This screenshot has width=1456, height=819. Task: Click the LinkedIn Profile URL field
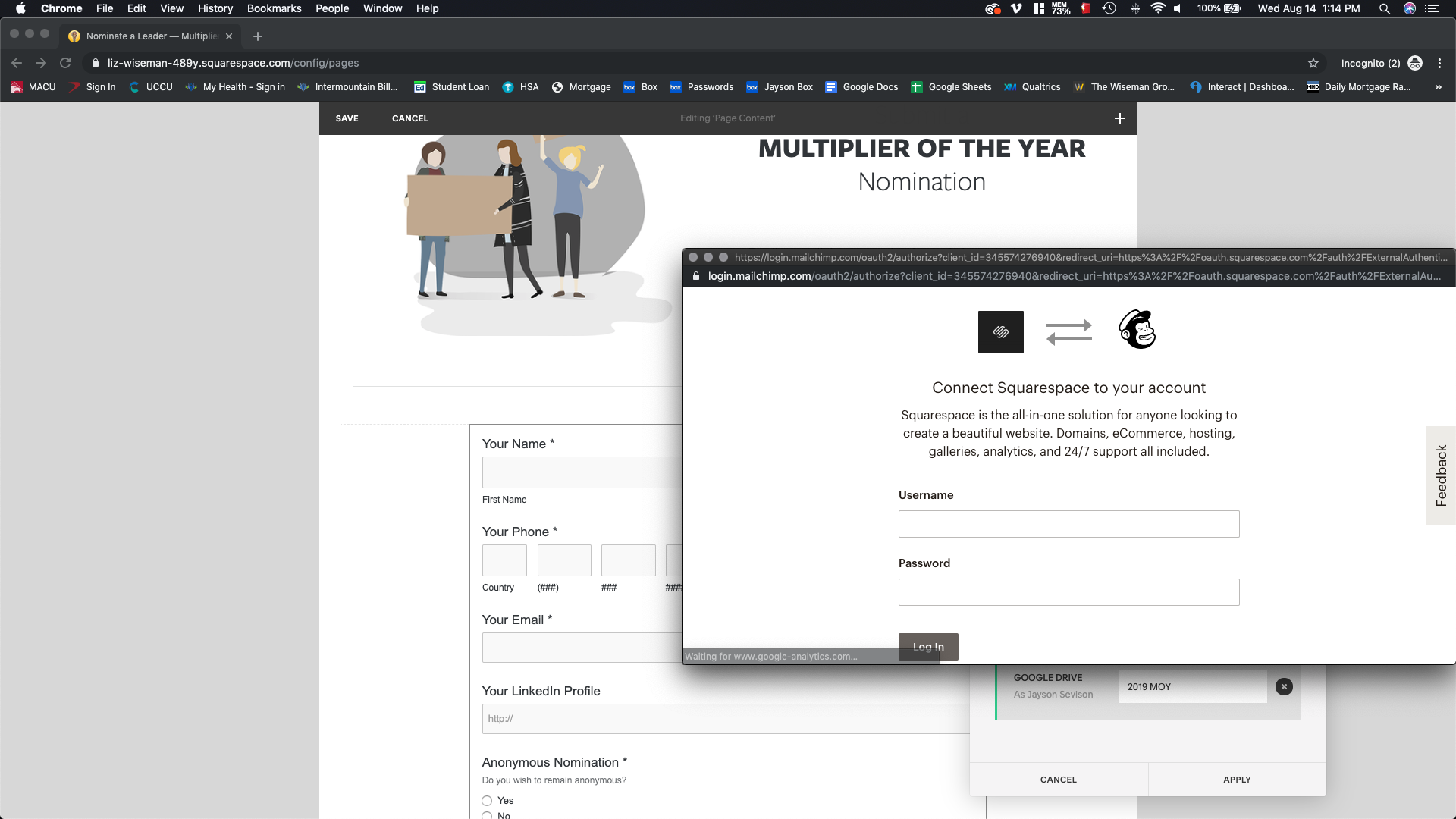[726, 719]
